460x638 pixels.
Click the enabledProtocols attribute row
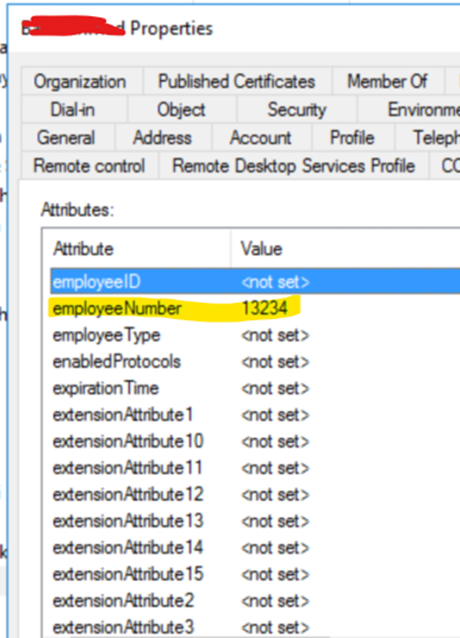255,361
